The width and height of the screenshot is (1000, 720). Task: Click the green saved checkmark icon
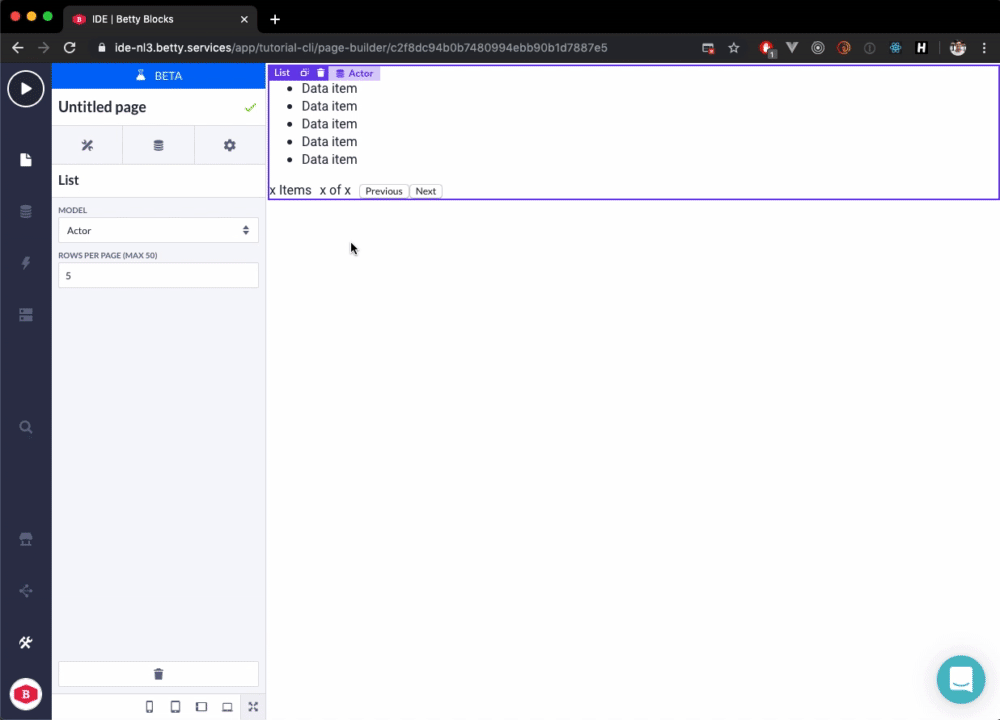(x=250, y=107)
